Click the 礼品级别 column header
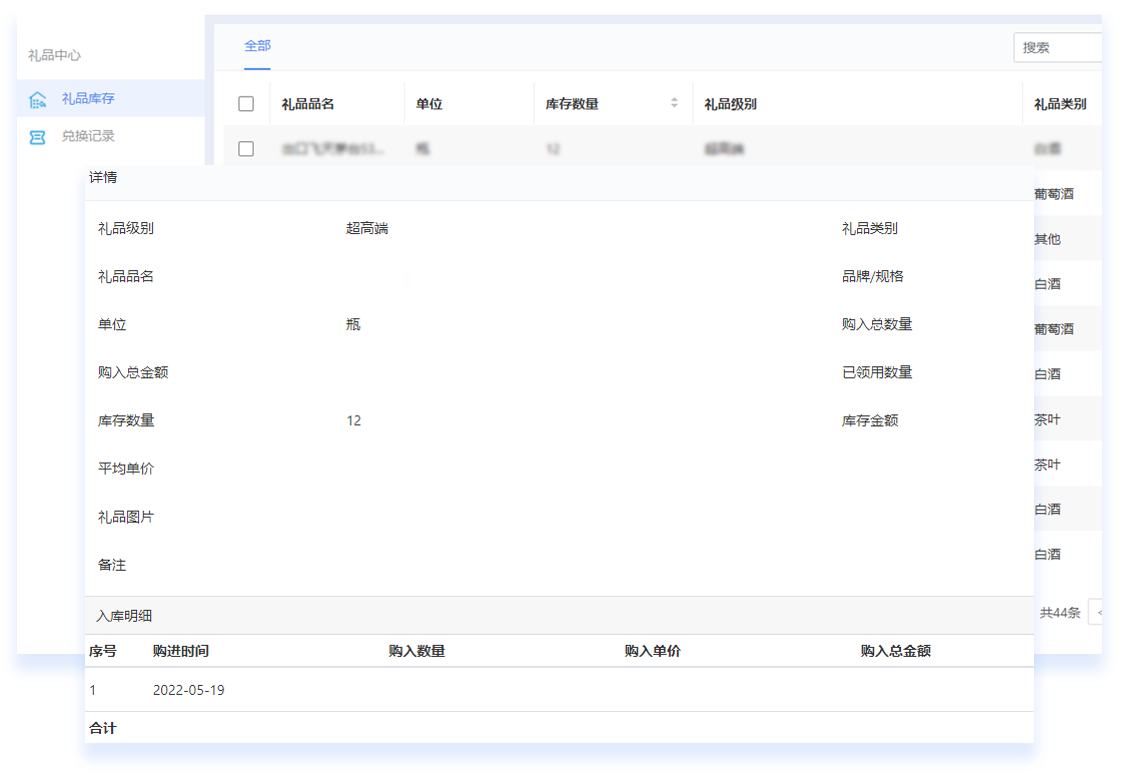 [730, 104]
